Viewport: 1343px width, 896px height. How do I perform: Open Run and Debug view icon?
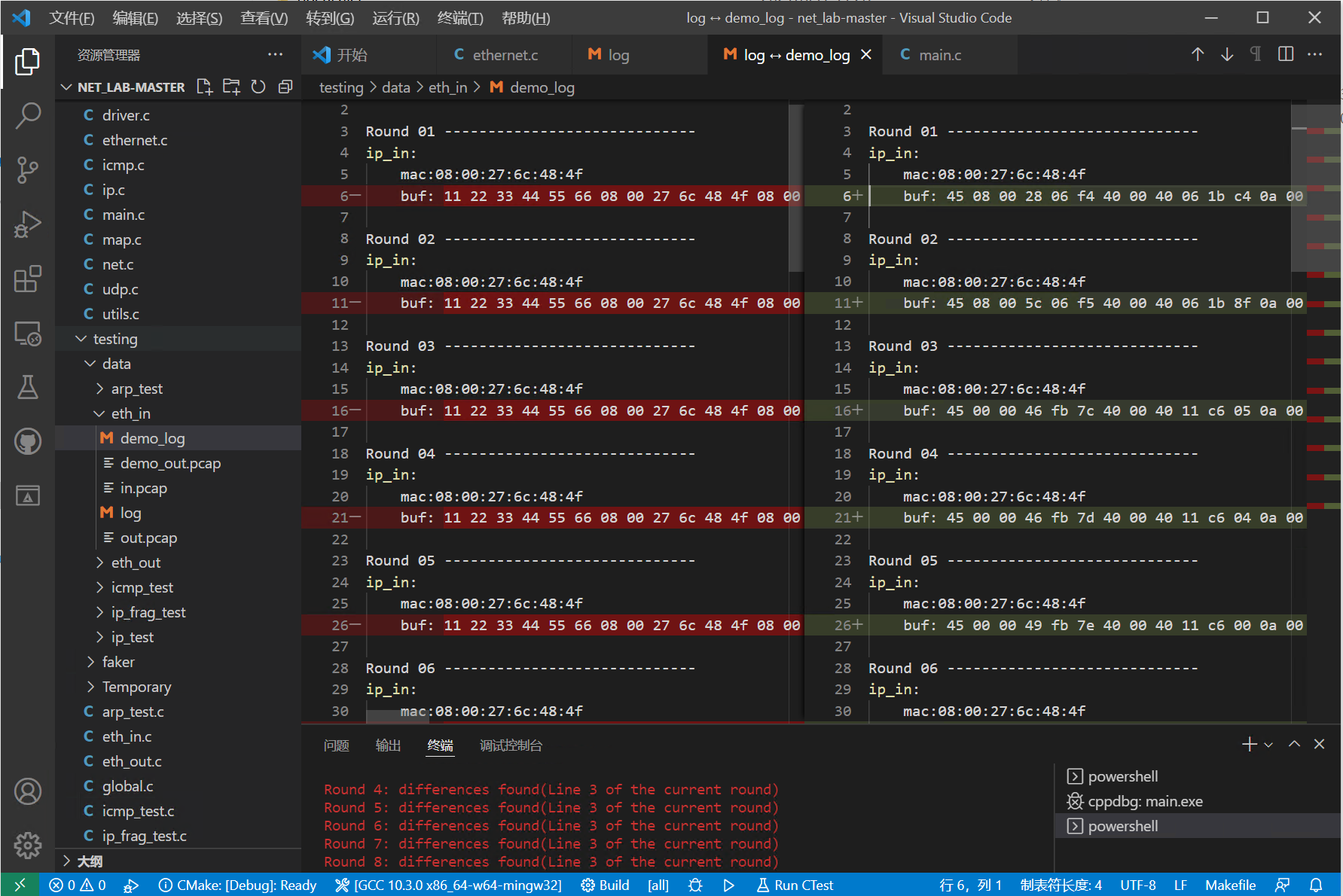tap(28, 224)
